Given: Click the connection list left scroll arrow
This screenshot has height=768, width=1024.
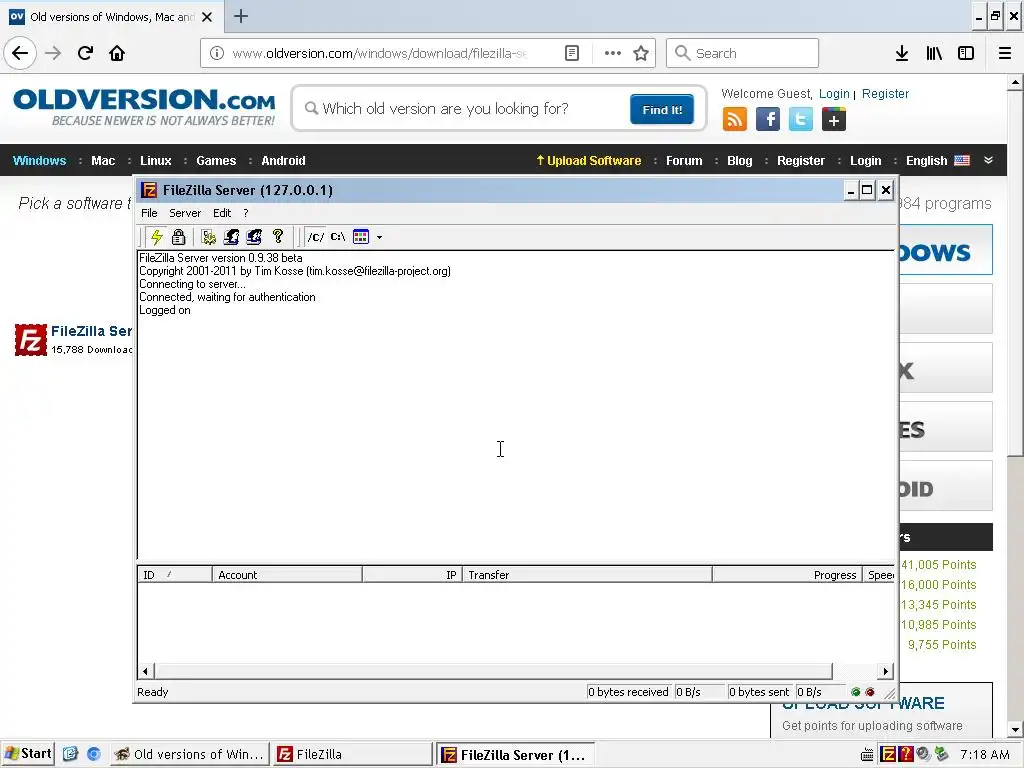Looking at the screenshot, I should tap(145, 671).
